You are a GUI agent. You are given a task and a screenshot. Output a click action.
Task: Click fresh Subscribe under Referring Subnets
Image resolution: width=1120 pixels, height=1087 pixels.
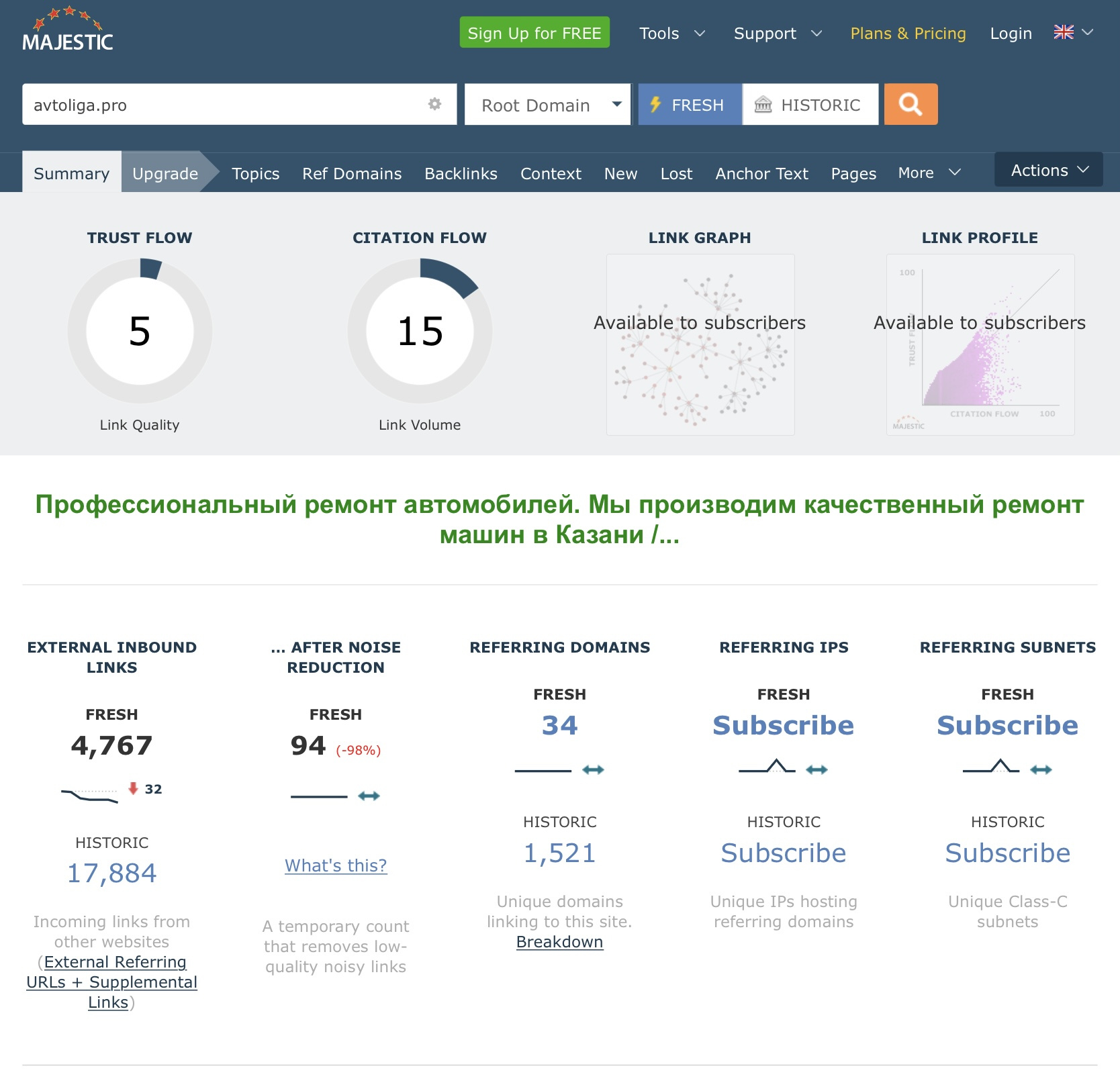point(1007,725)
